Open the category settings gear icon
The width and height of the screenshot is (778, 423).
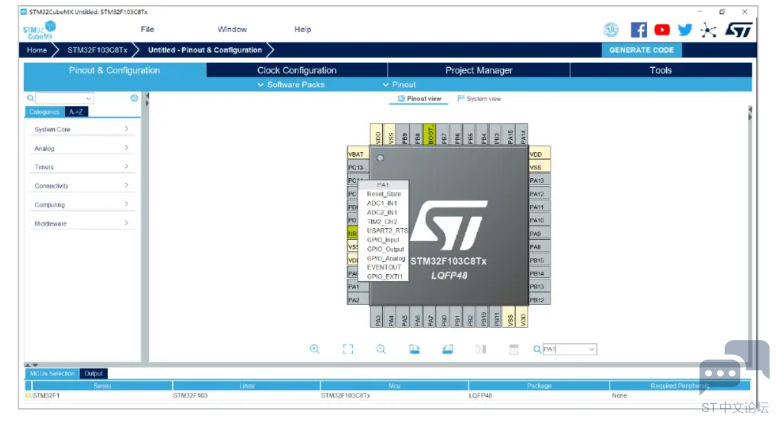pos(134,98)
